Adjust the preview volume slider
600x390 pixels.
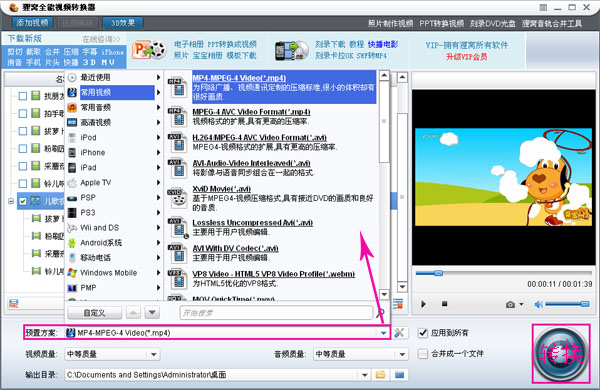point(567,304)
